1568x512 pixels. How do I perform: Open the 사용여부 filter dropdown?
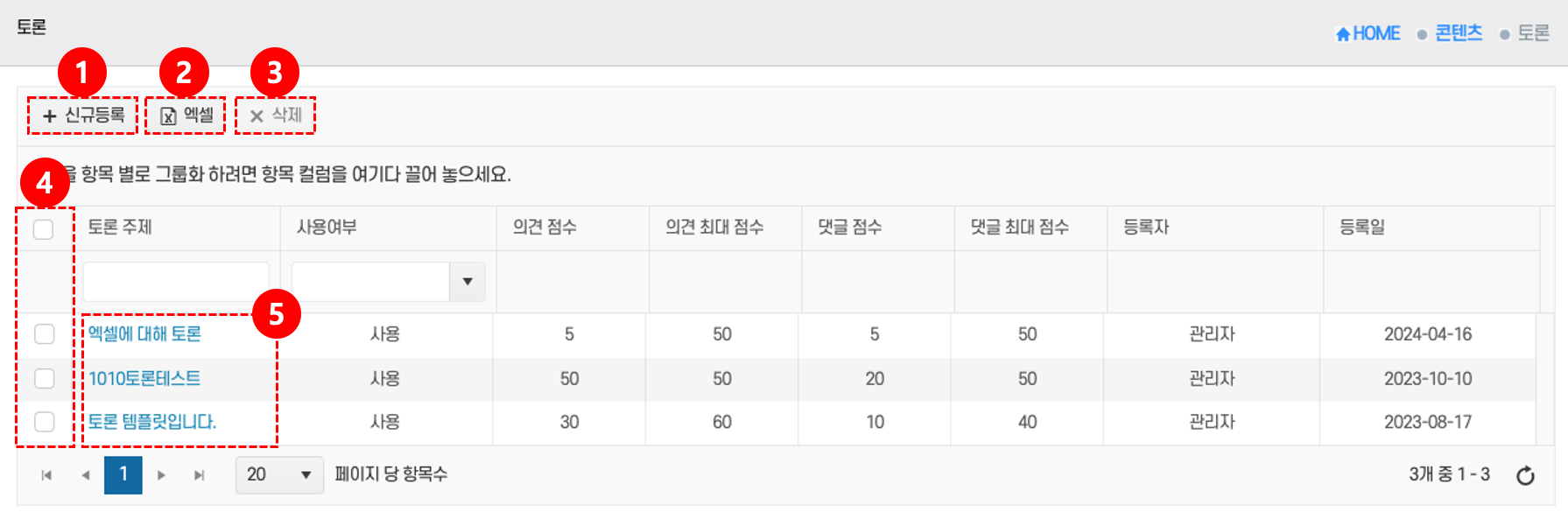coord(468,282)
